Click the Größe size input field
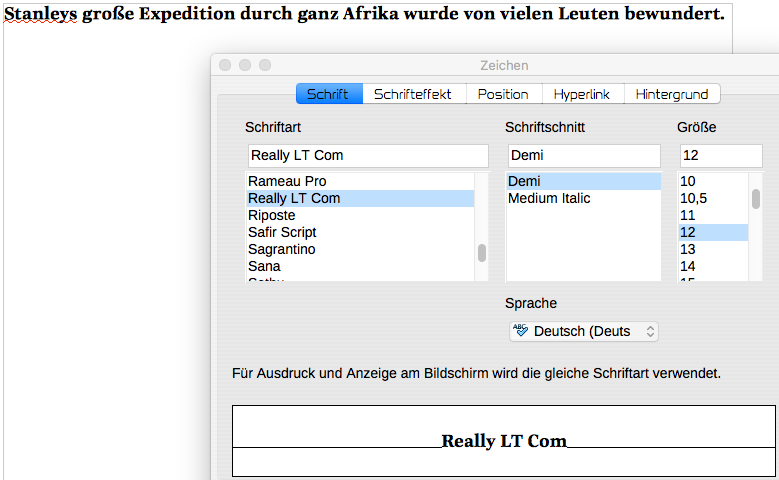The image size is (779, 480). (x=720, y=156)
